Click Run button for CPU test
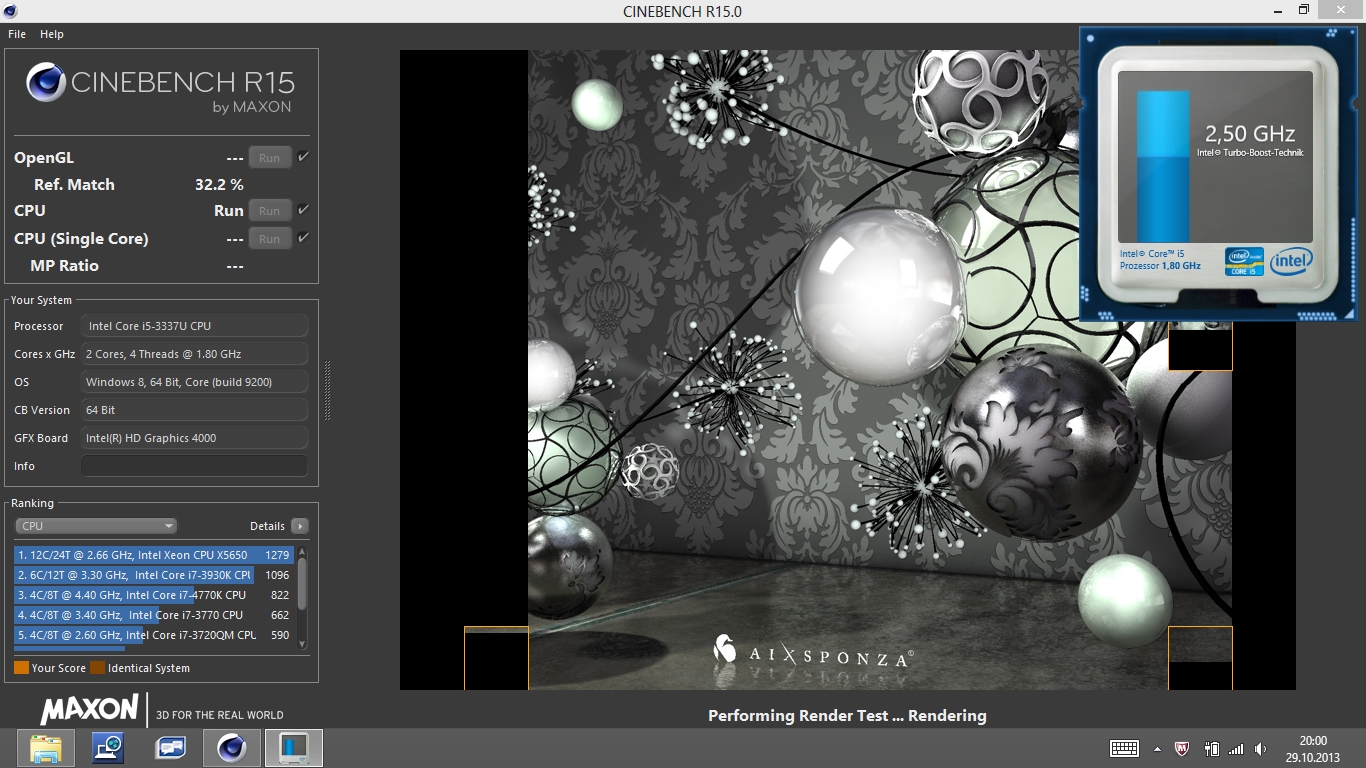 270,211
